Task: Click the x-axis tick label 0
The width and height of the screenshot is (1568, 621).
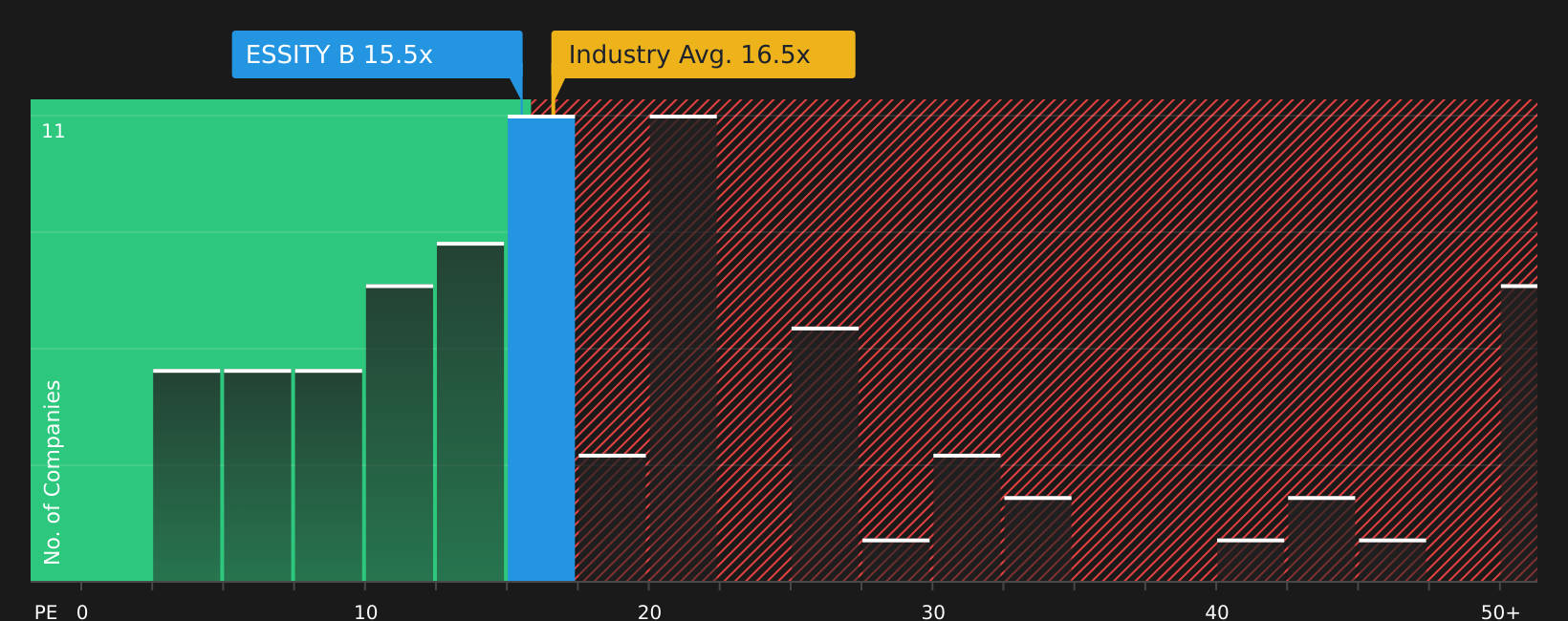Action: coord(82,612)
